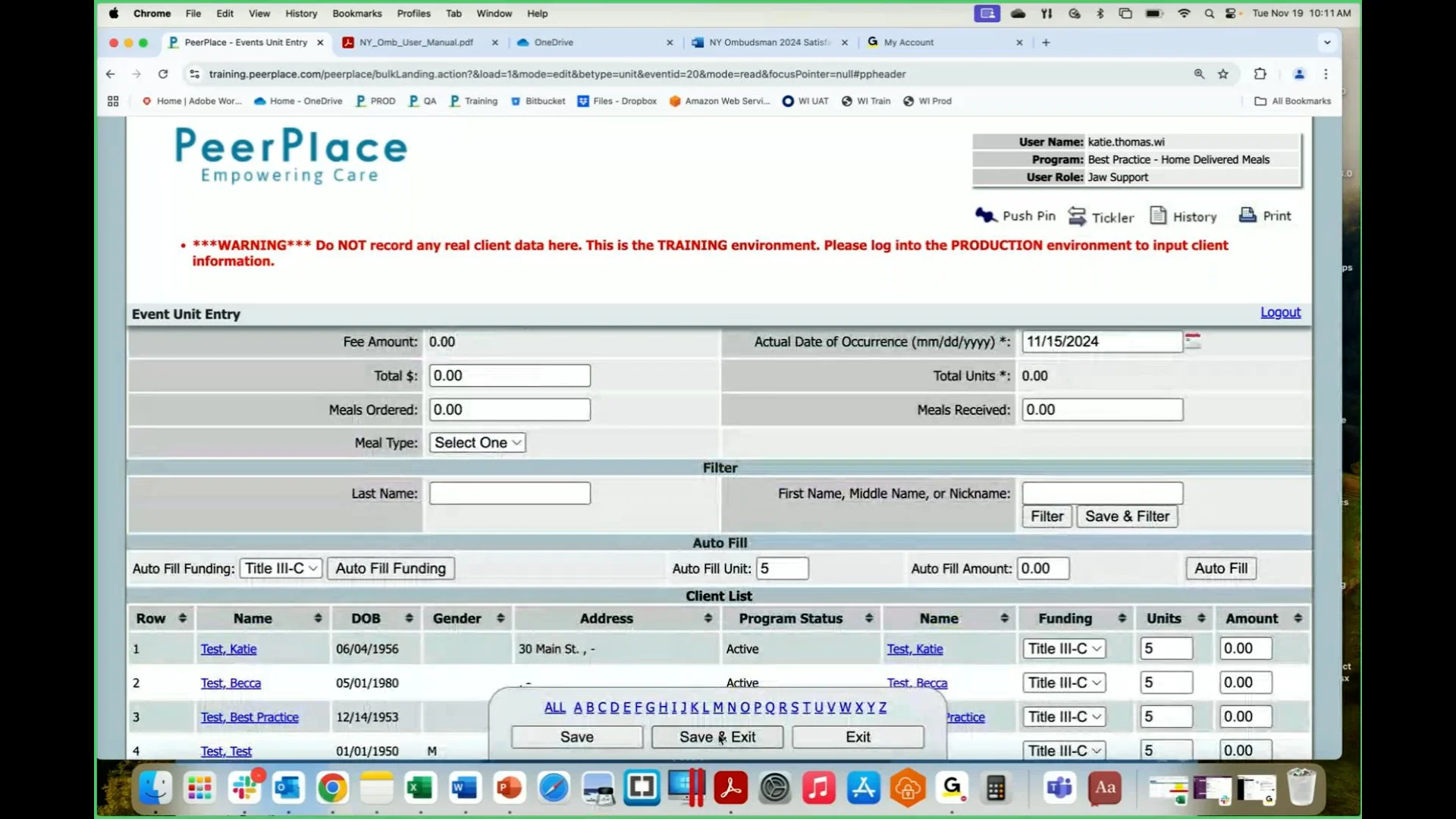Image resolution: width=1456 pixels, height=819 pixels.
Task: Click the Last Name filter input field
Action: (x=510, y=493)
